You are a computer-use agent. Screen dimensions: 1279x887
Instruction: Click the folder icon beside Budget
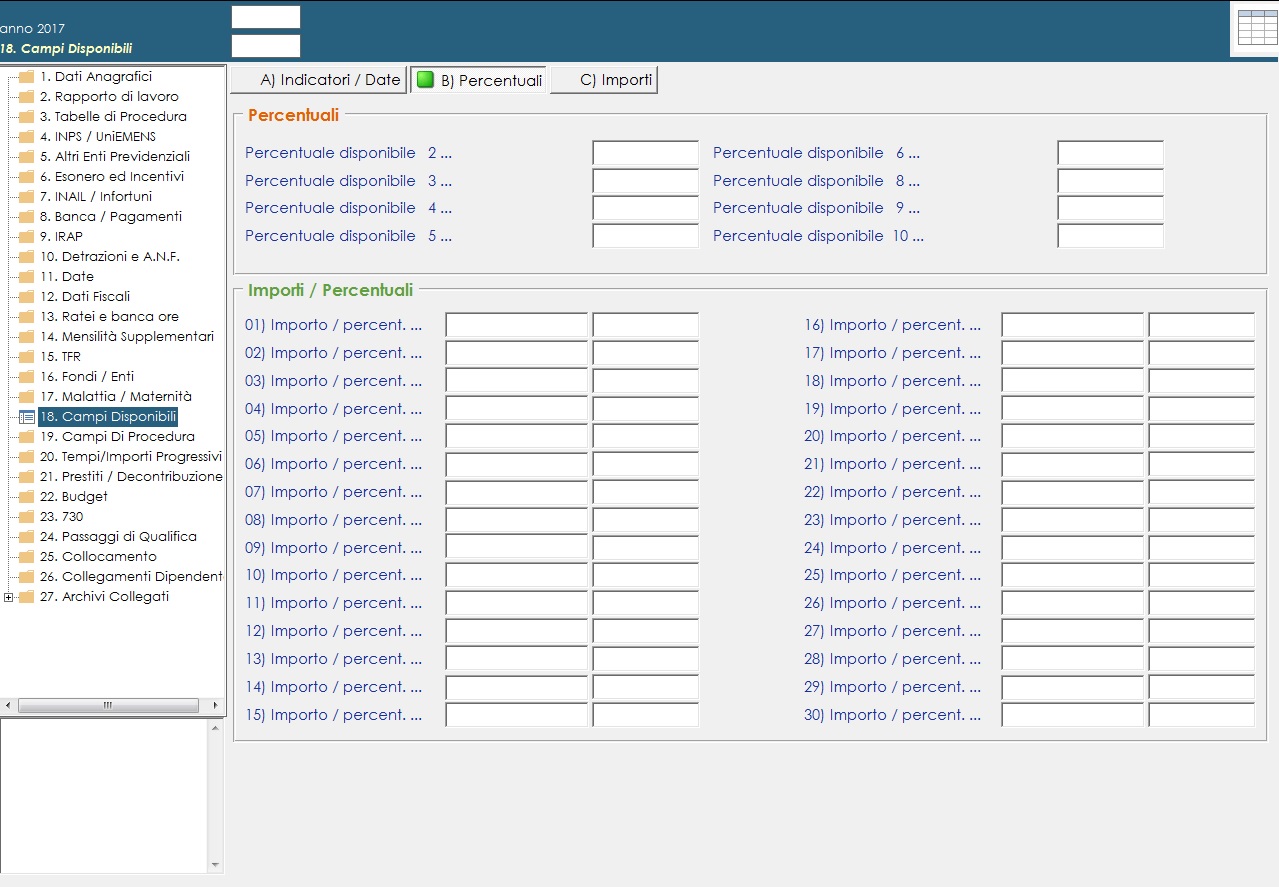(27, 497)
